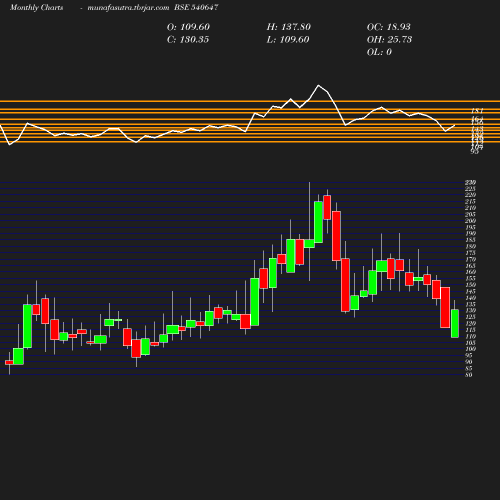Click the 130 price axis label

point(470,311)
